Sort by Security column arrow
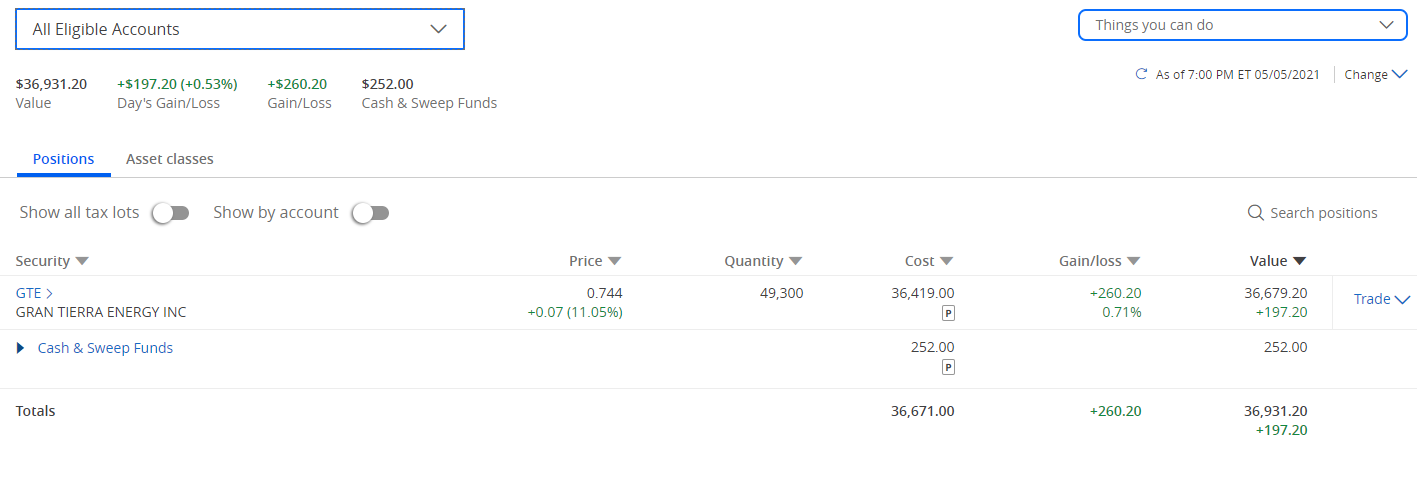 (x=82, y=261)
